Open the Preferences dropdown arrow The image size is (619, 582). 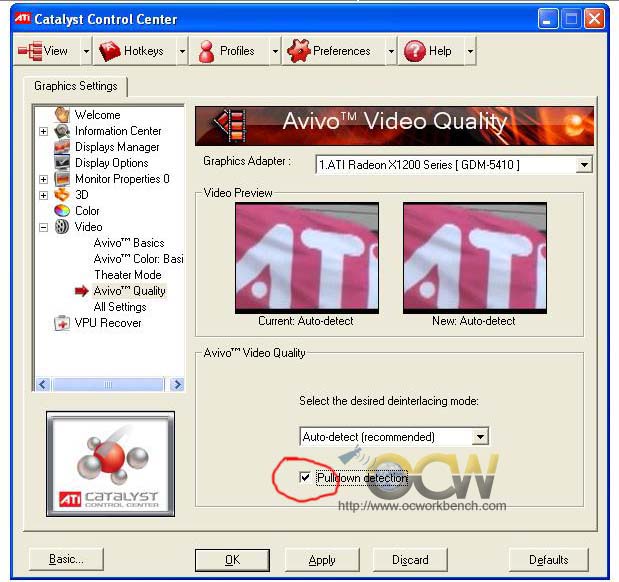tap(391, 51)
